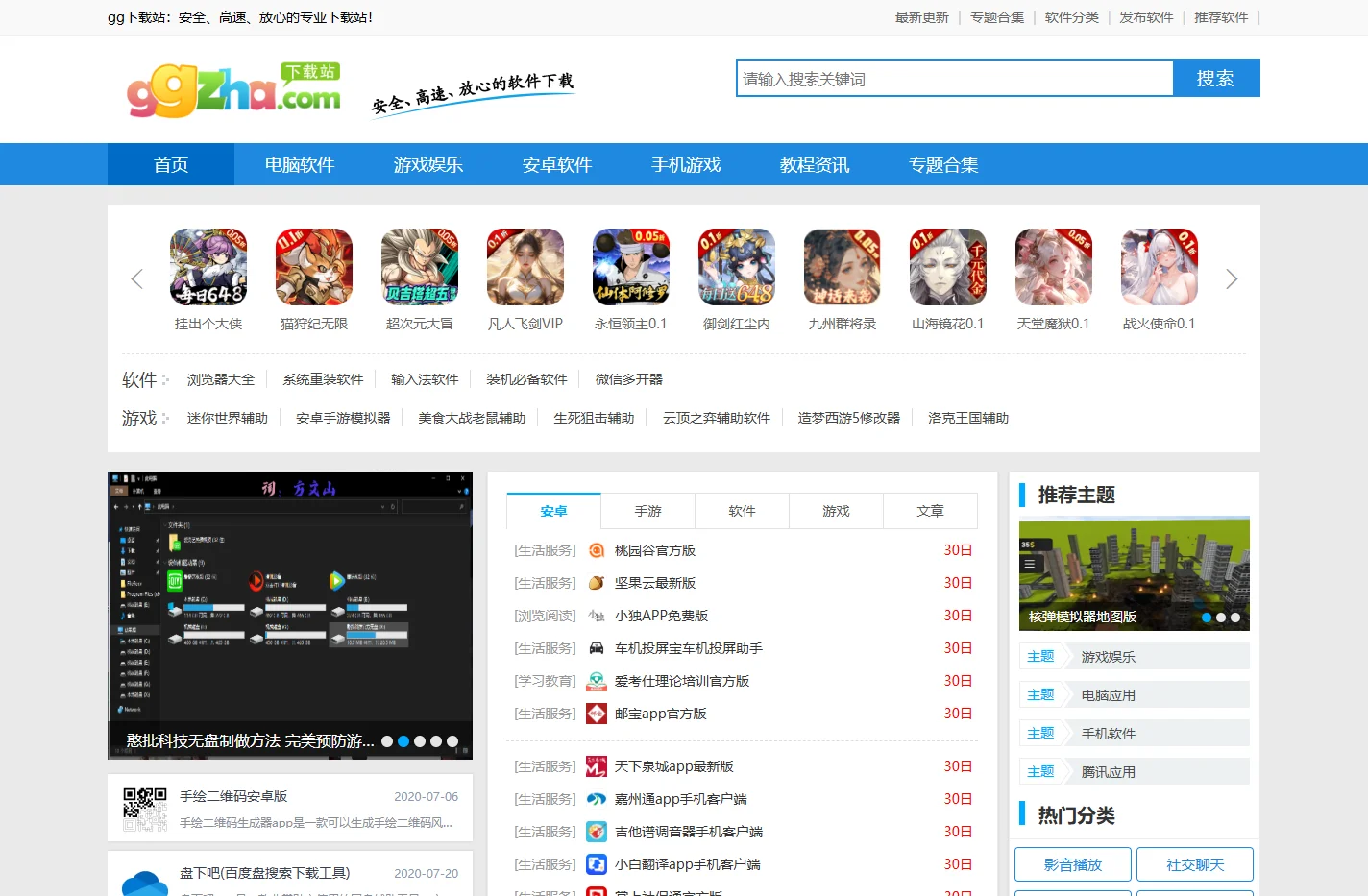This screenshot has height=896, width=1368.
Task: Select the last slideshow dot on left banner
Action: (x=452, y=741)
